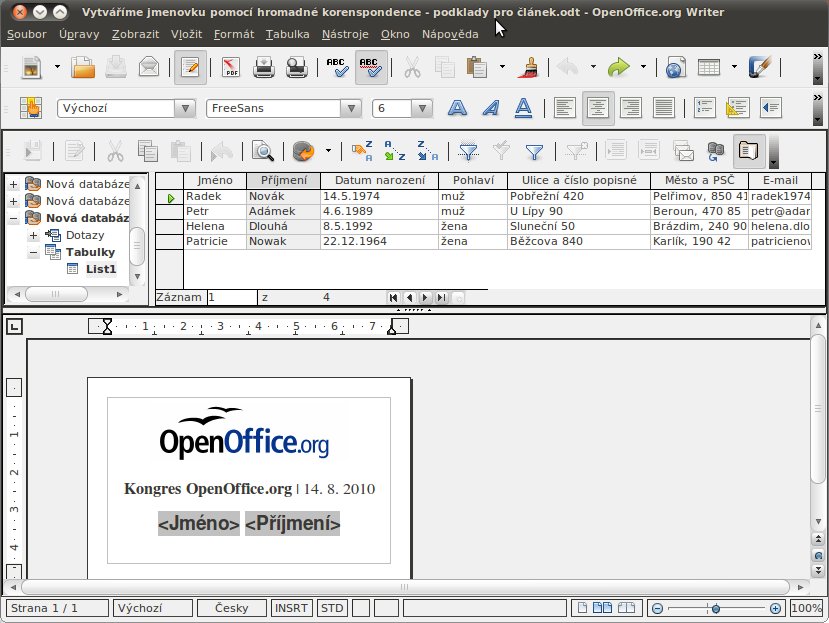The height and width of the screenshot is (623, 829).
Task: Open the Nápověda menu
Action: 450,34
